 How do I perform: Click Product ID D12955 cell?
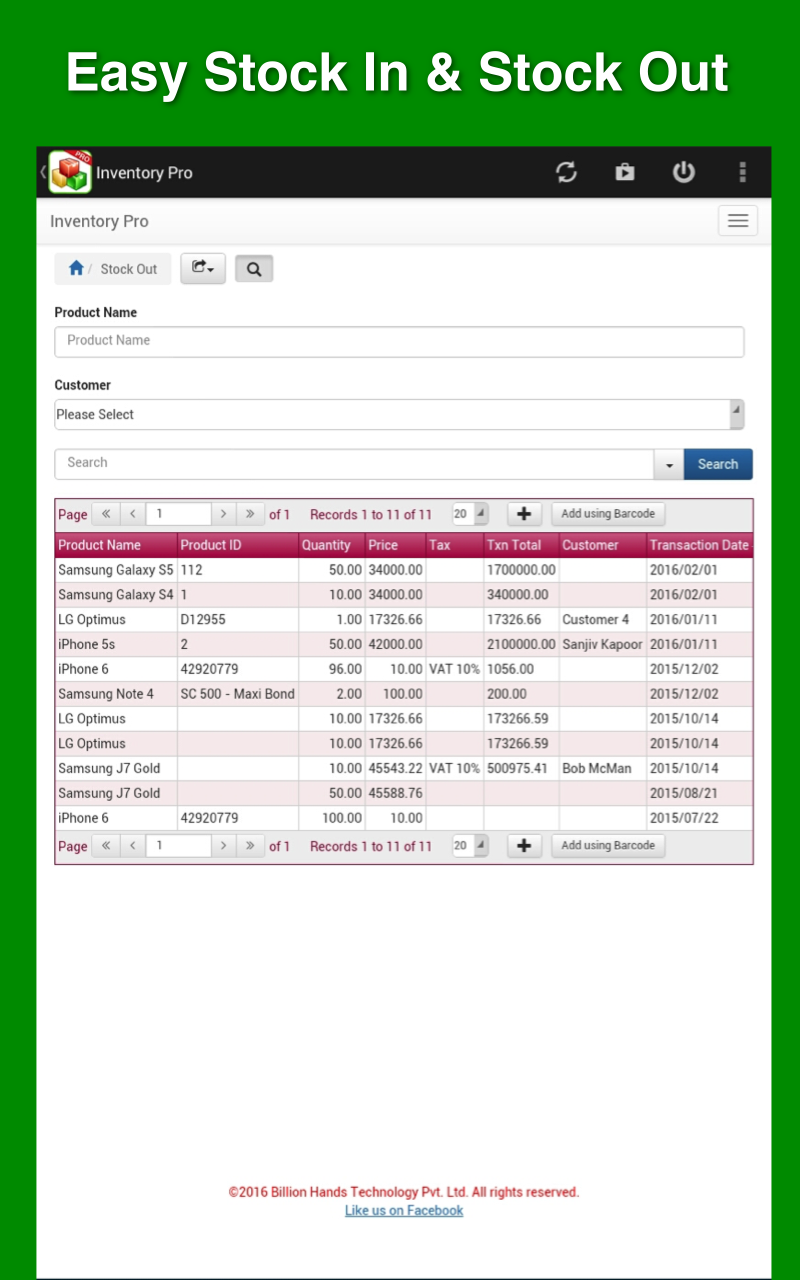(238, 620)
